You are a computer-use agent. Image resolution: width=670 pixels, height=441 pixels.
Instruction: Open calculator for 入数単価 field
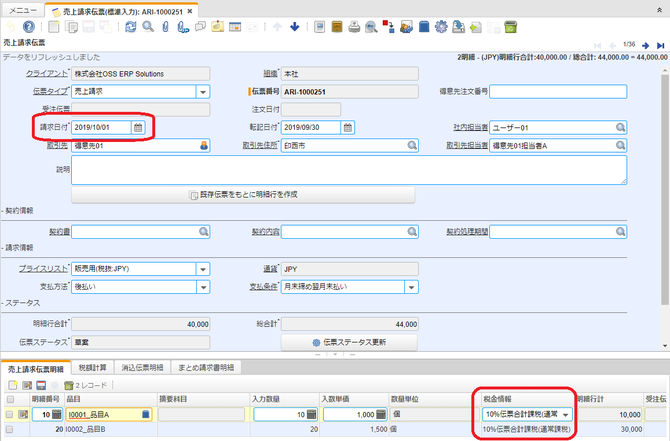coord(381,414)
